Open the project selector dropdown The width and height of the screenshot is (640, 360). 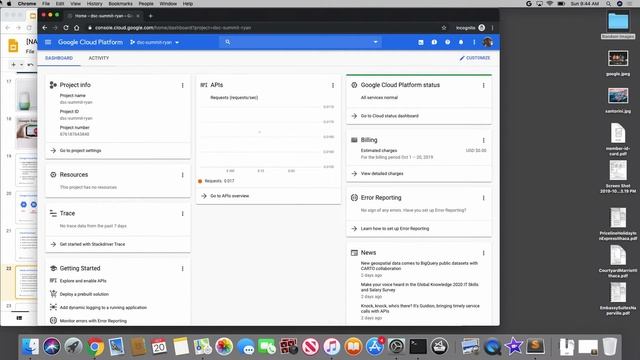coord(155,42)
